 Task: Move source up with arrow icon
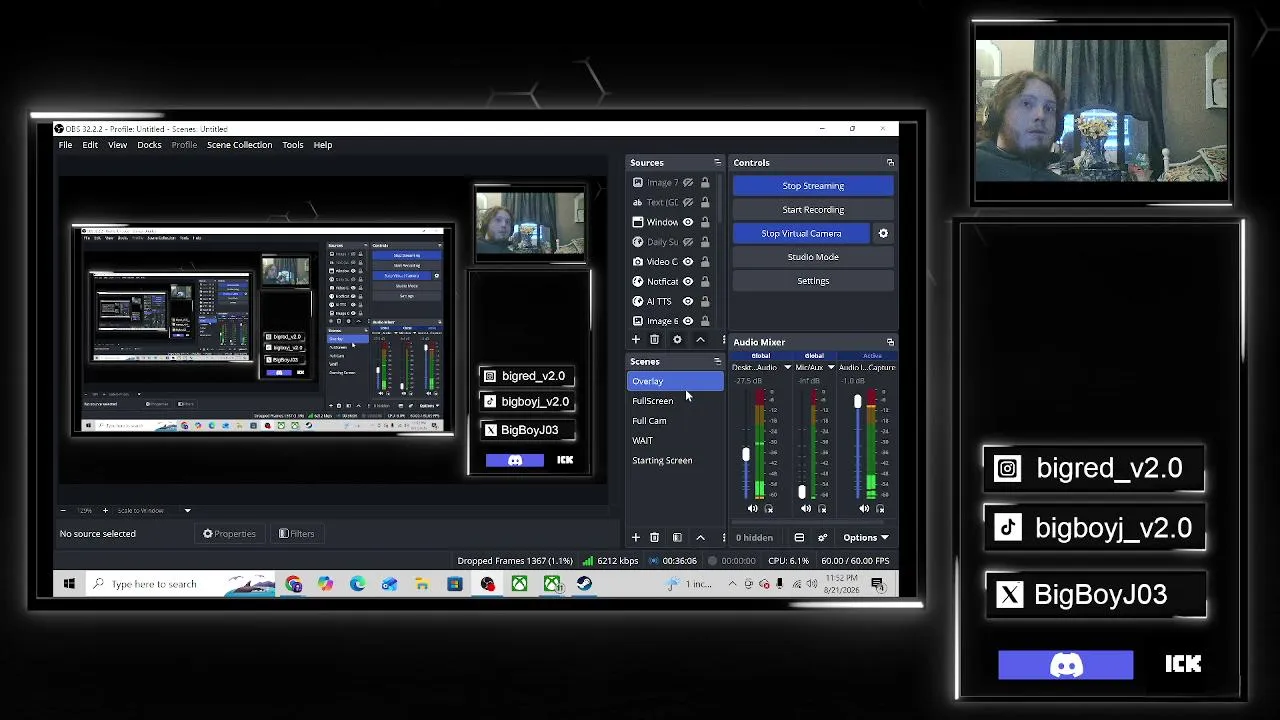point(700,340)
